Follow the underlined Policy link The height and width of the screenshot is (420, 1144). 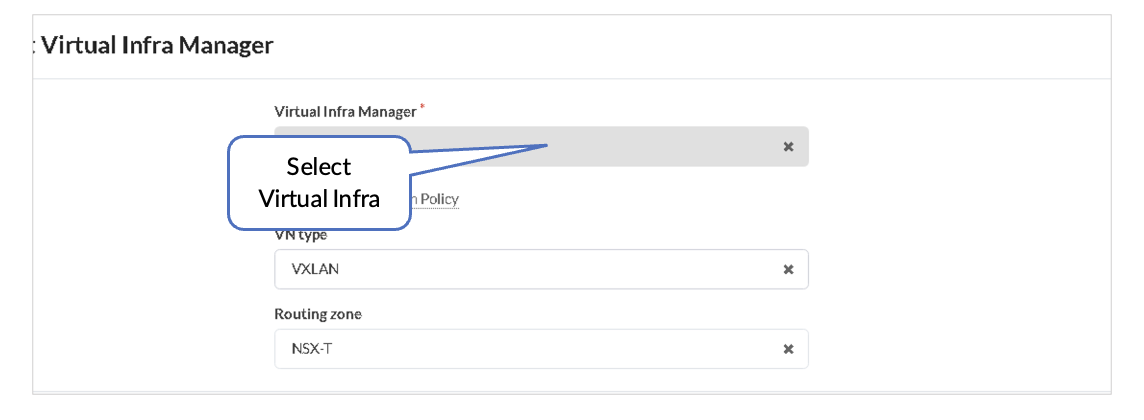(x=438, y=199)
